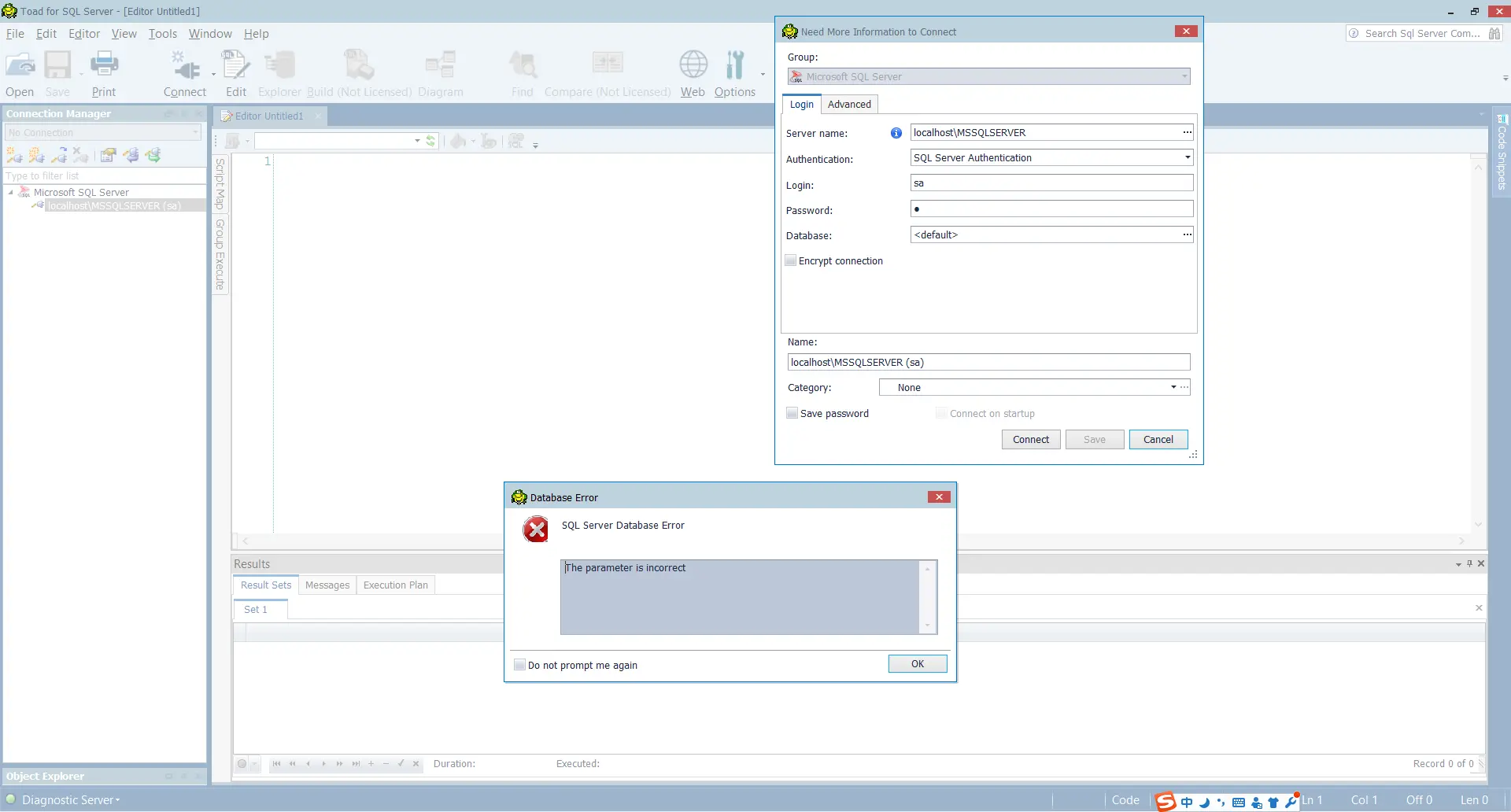Select the Editor Untitled1 document tab
Viewport: 1511px width, 812px height.
pyautogui.click(x=269, y=116)
